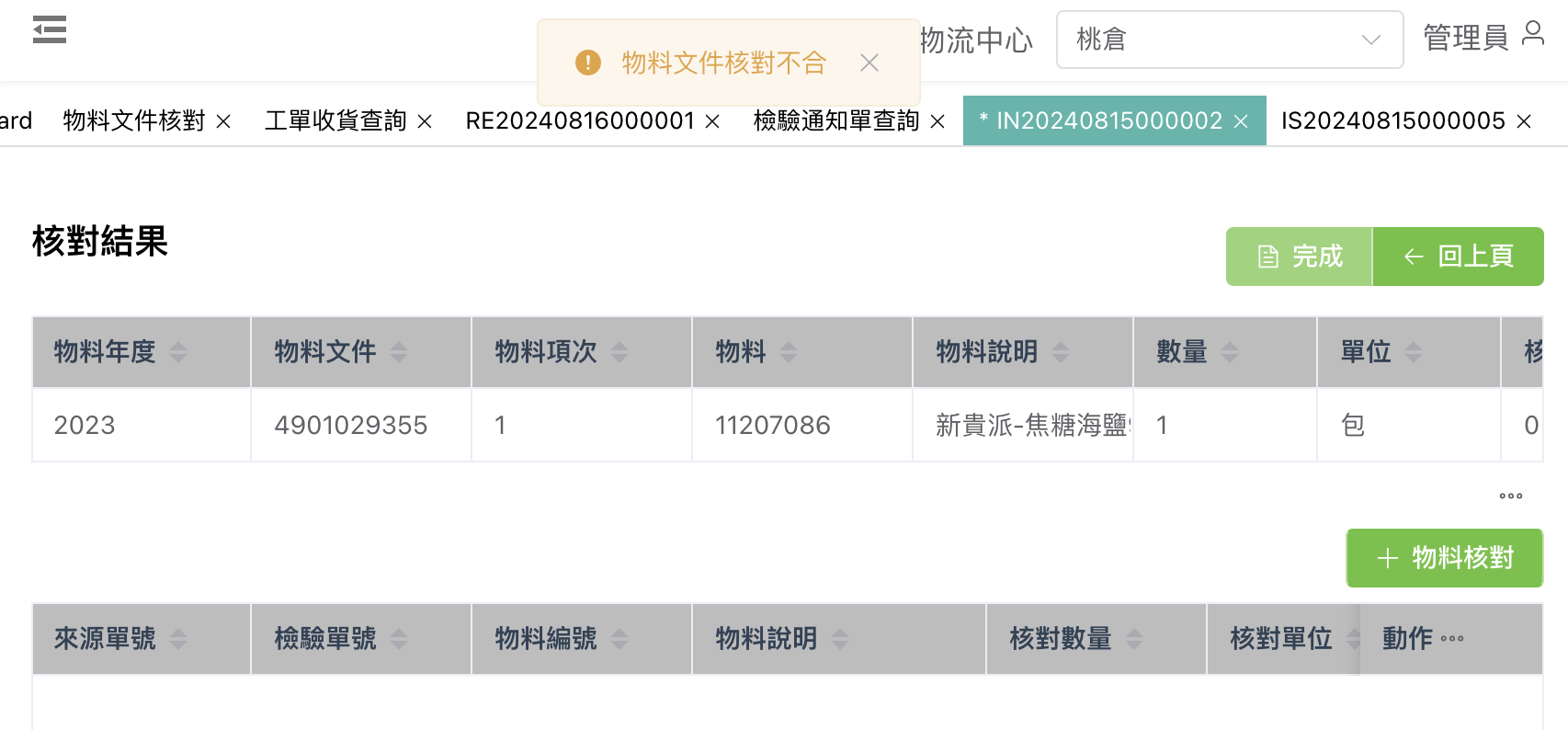Switch to the 工單收貨查詢 tab
This screenshot has height=730, width=1568.
[335, 121]
